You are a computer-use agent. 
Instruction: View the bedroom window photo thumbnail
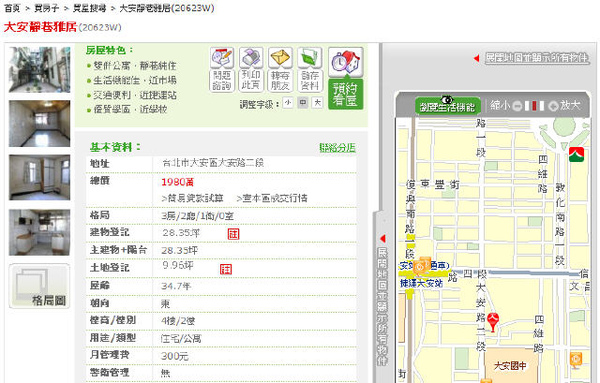pos(39,178)
